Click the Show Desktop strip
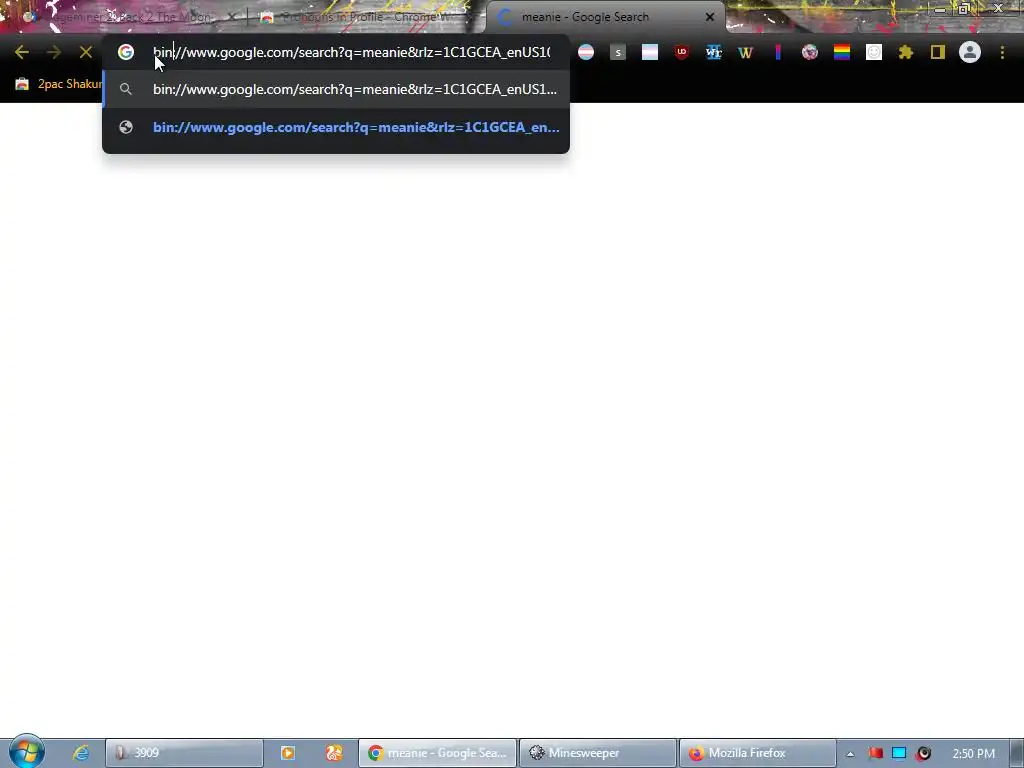Viewport: 1024px width, 768px height. [1017, 753]
